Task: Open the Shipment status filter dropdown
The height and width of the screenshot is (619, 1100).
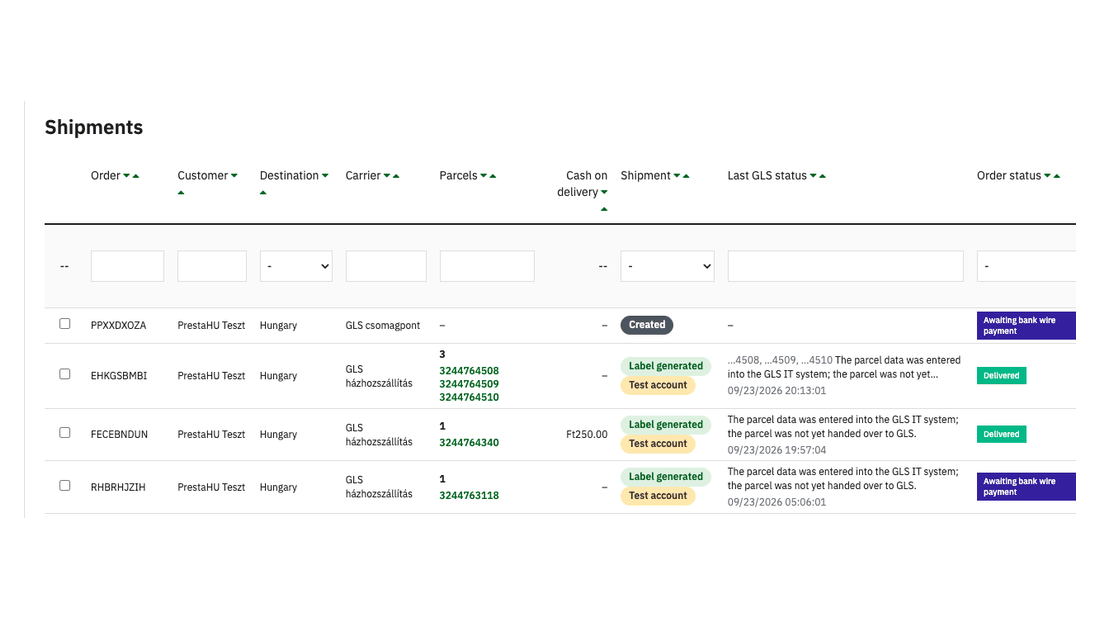Action: pyautogui.click(x=667, y=266)
